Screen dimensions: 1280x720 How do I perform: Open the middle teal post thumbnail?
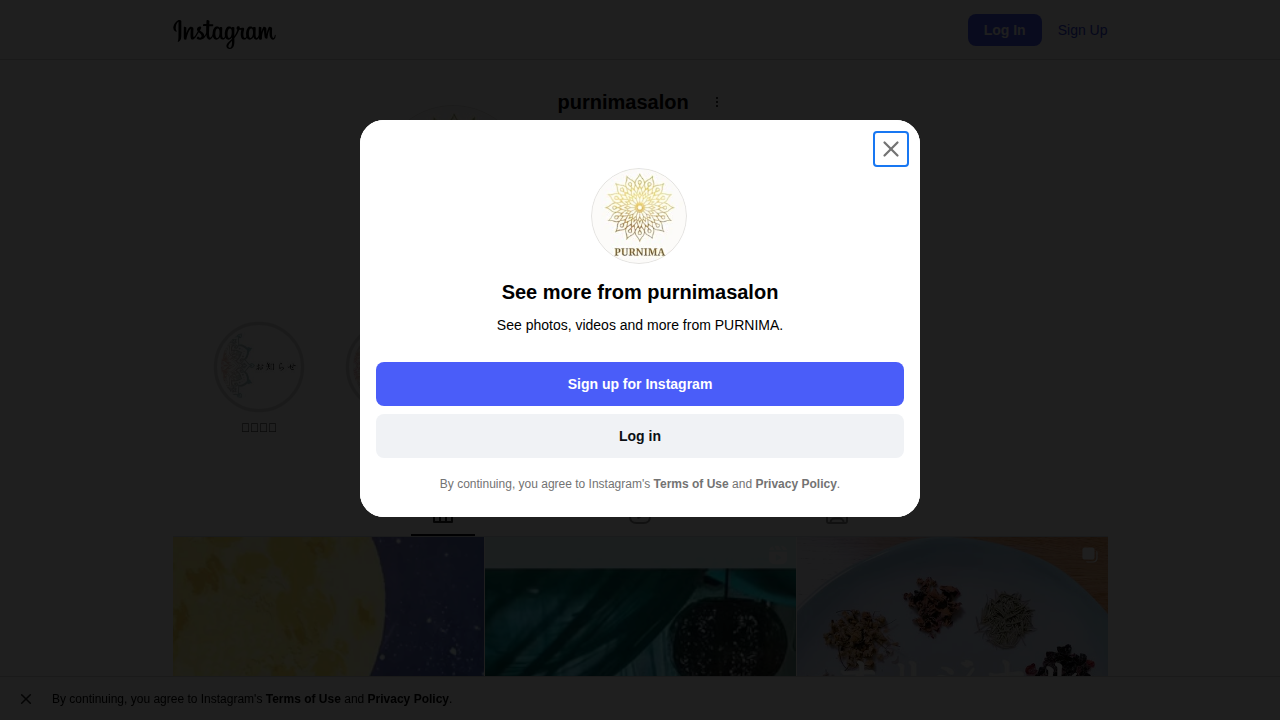tap(640, 610)
